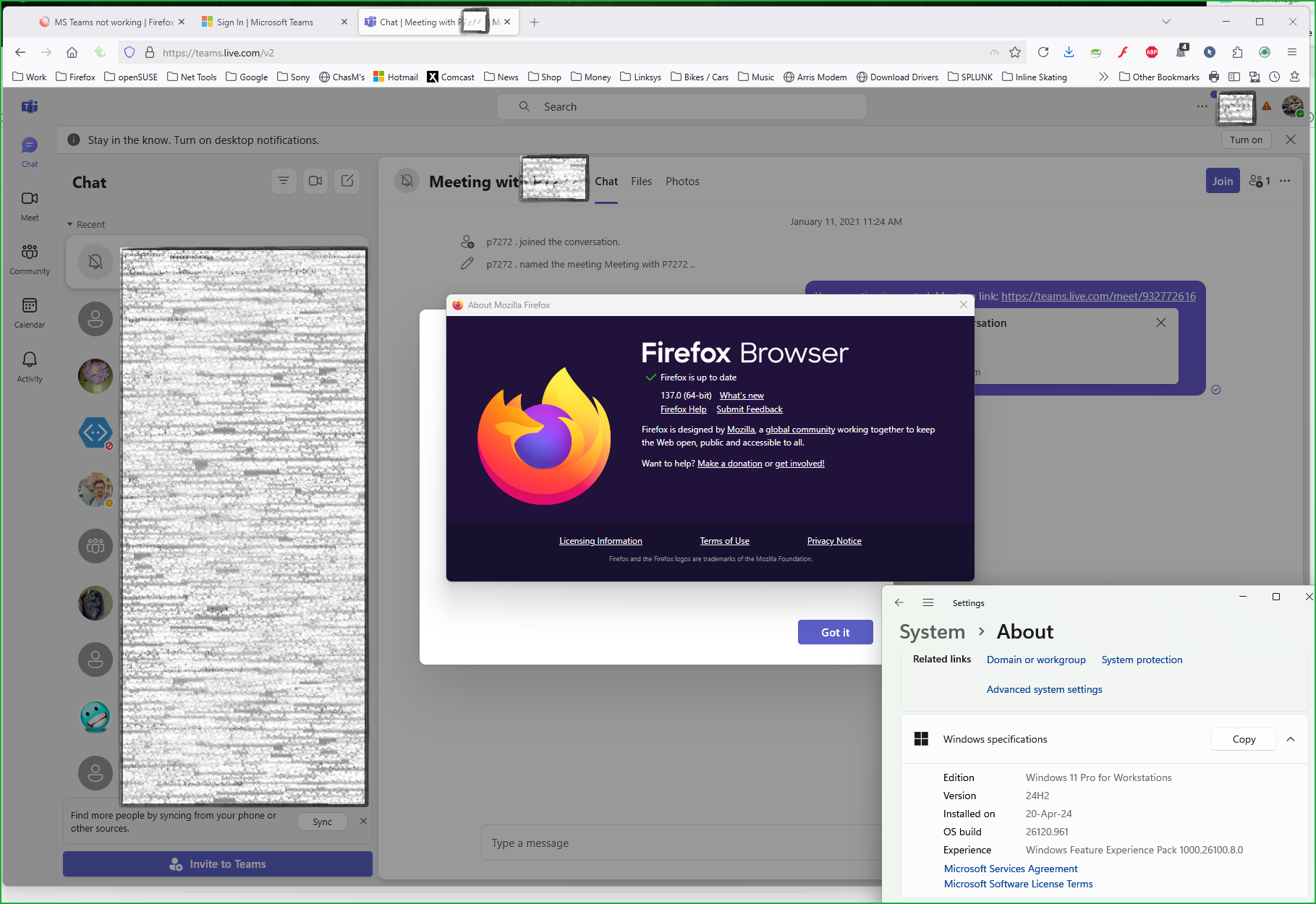The image size is (1316, 904).
Task: Select the flower avatar chat in list
Action: [x=95, y=375]
